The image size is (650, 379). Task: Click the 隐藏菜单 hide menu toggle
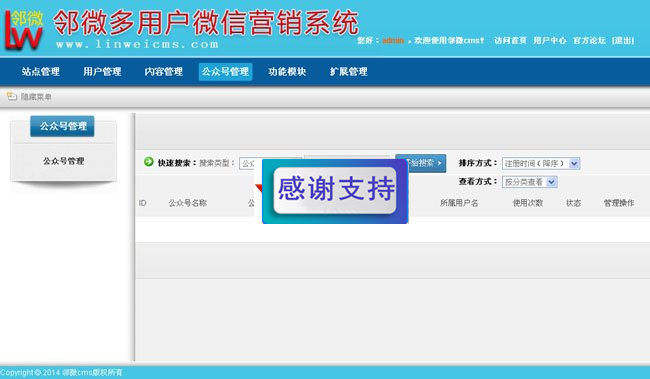coord(36,97)
